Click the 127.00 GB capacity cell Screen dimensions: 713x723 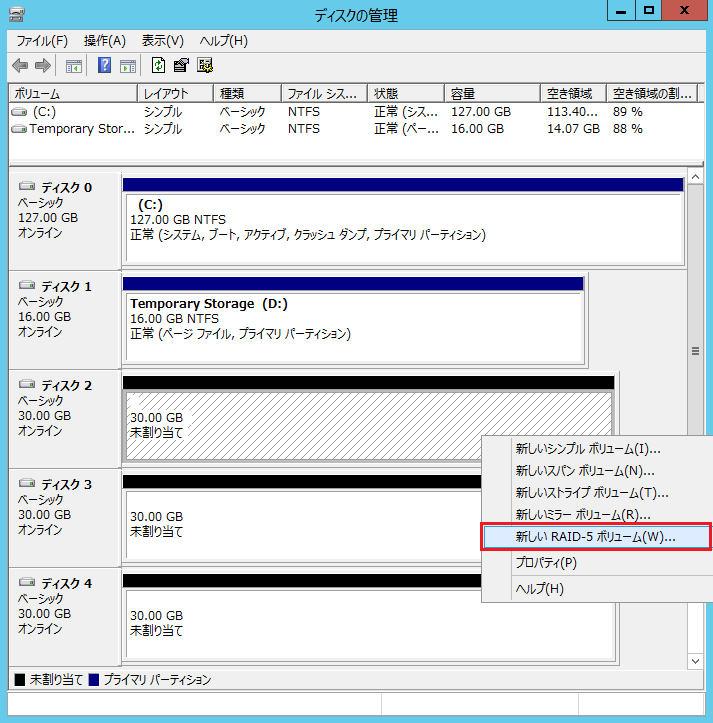tap(481, 112)
